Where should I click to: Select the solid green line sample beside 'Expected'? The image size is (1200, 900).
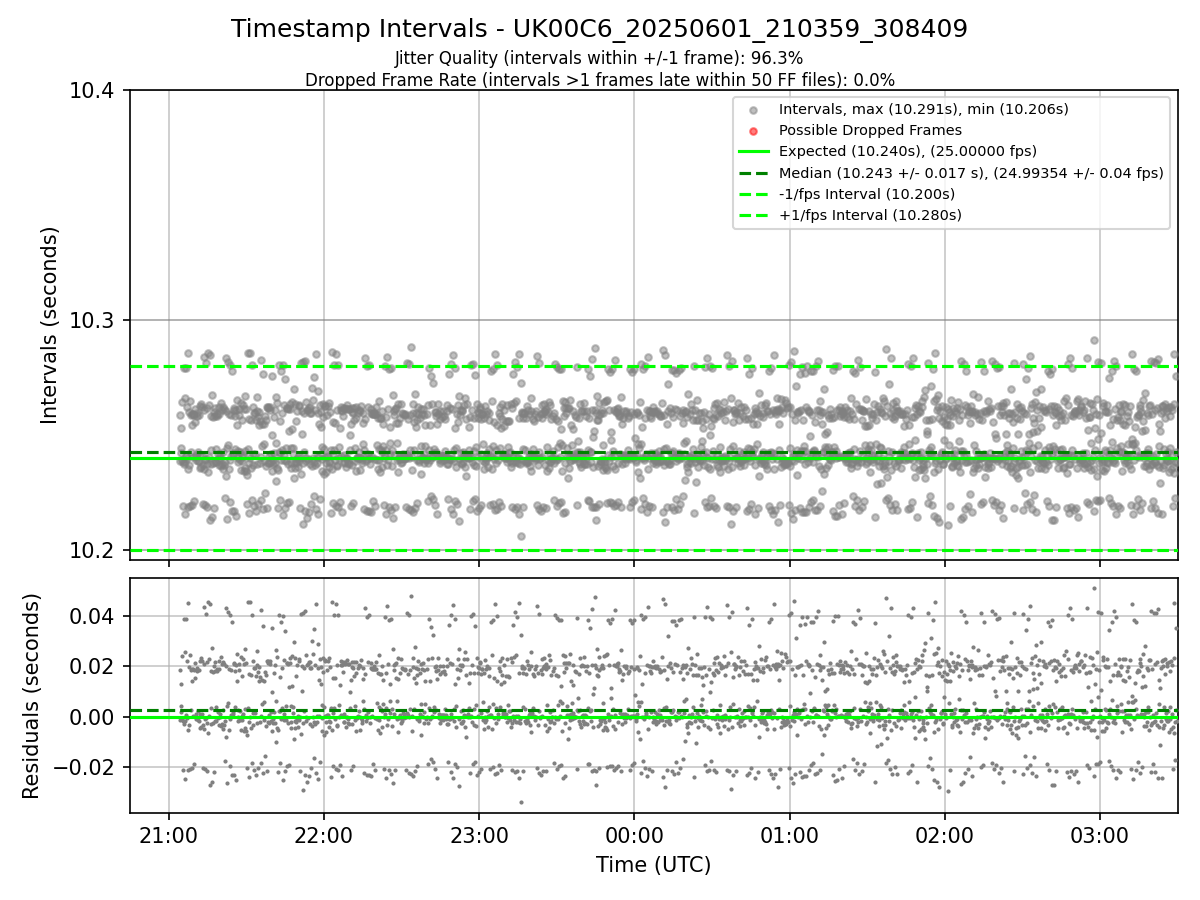(x=754, y=152)
